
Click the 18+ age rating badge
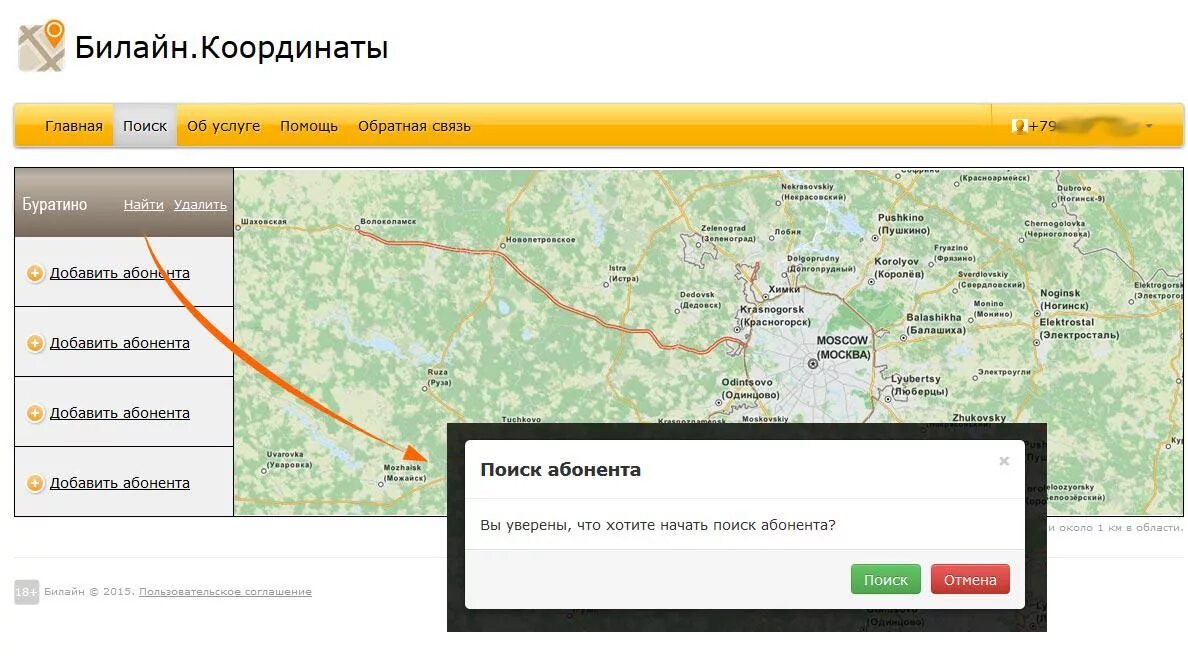tap(27, 592)
